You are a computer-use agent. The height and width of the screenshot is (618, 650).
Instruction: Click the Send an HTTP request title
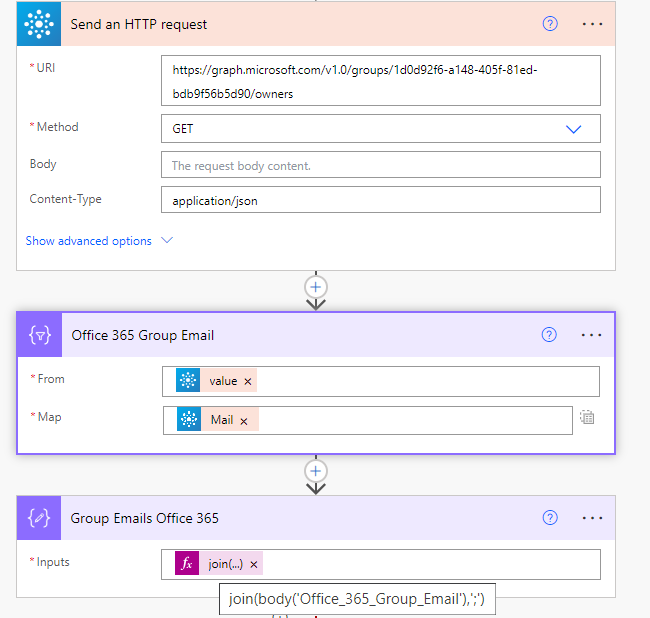[138, 24]
